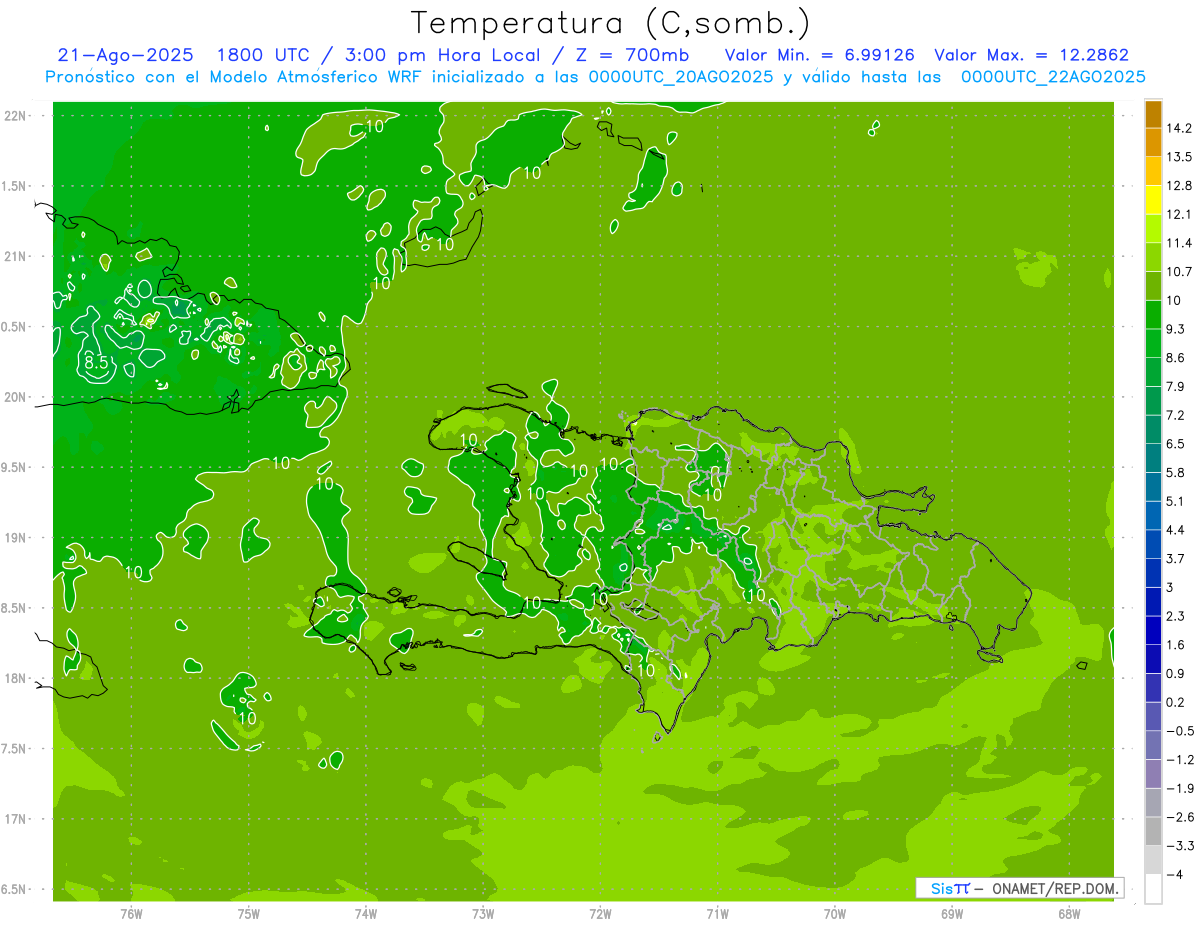Click the "8.5" contour label over Cuba
Image resolution: width=1200 pixels, height=927 pixels.
(97, 363)
